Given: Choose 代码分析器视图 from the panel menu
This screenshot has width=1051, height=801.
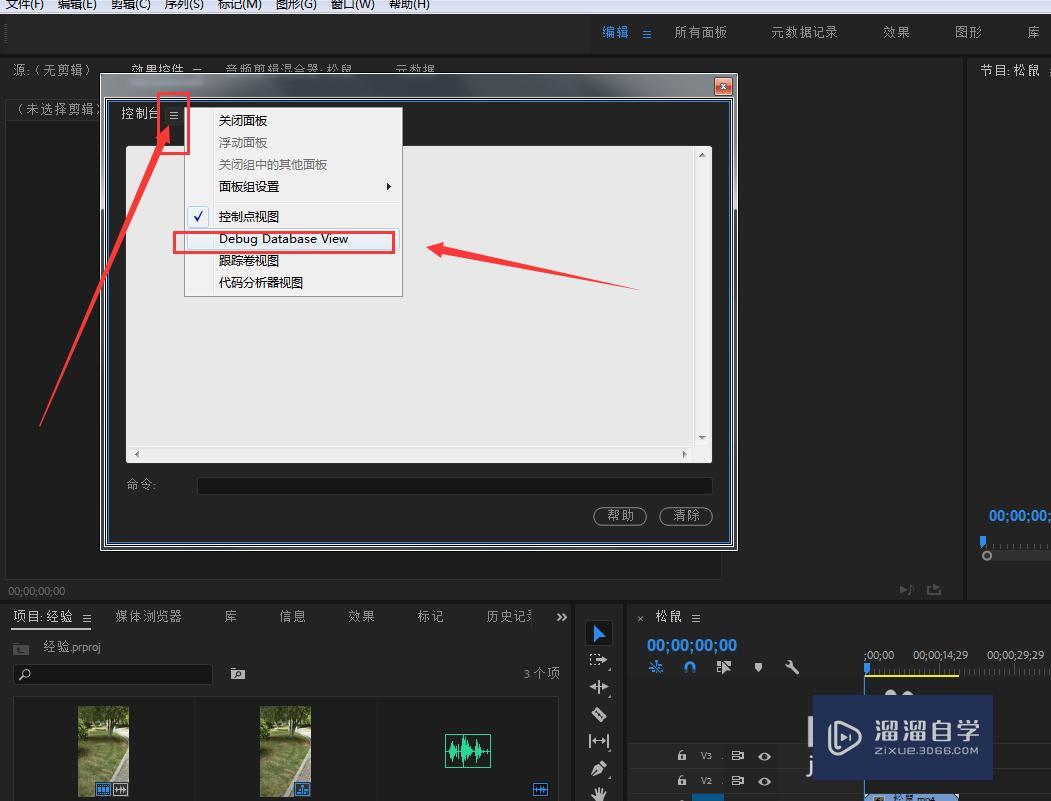Looking at the screenshot, I should (293, 283).
